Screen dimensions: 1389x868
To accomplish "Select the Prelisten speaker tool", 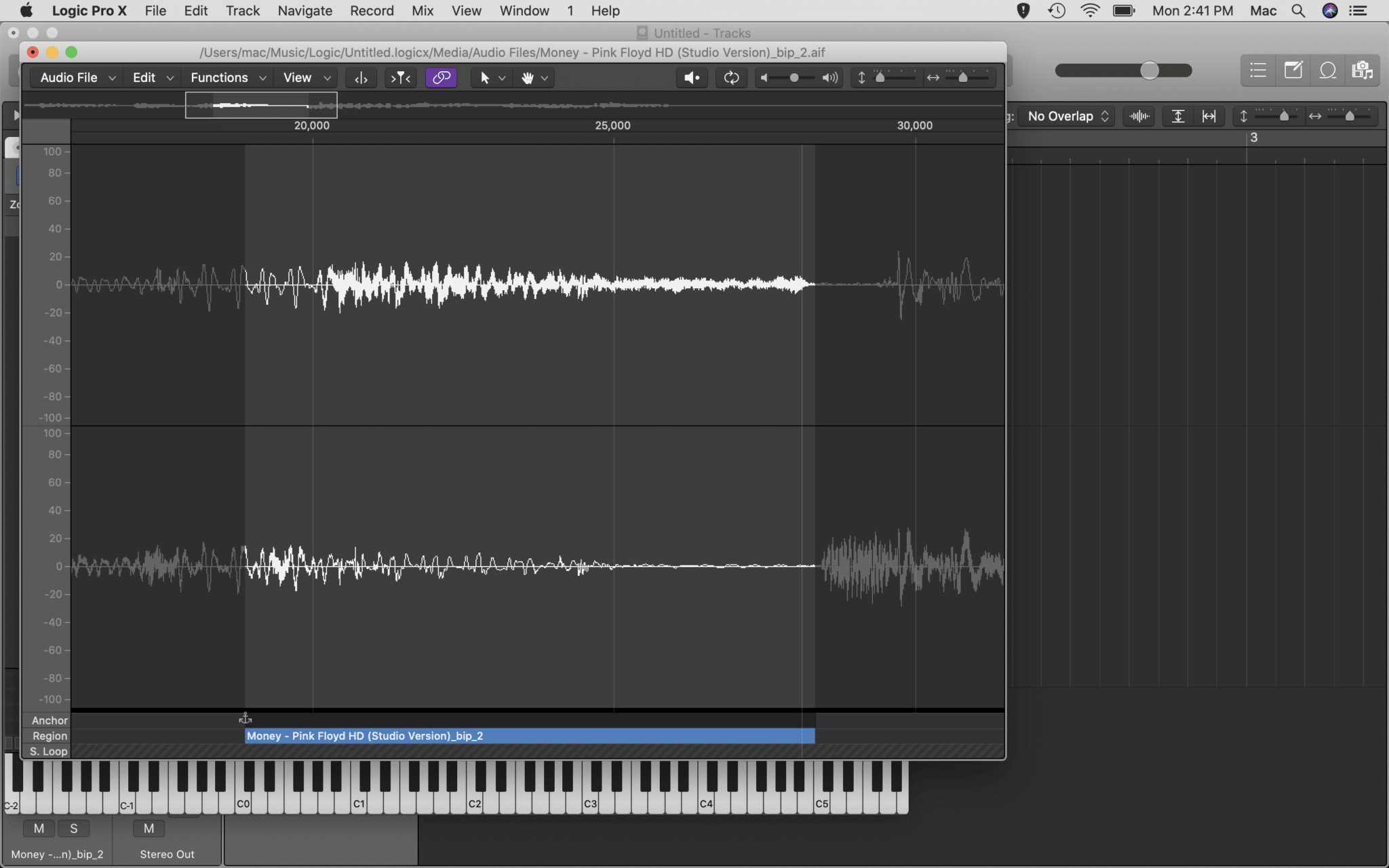I will 691,77.
